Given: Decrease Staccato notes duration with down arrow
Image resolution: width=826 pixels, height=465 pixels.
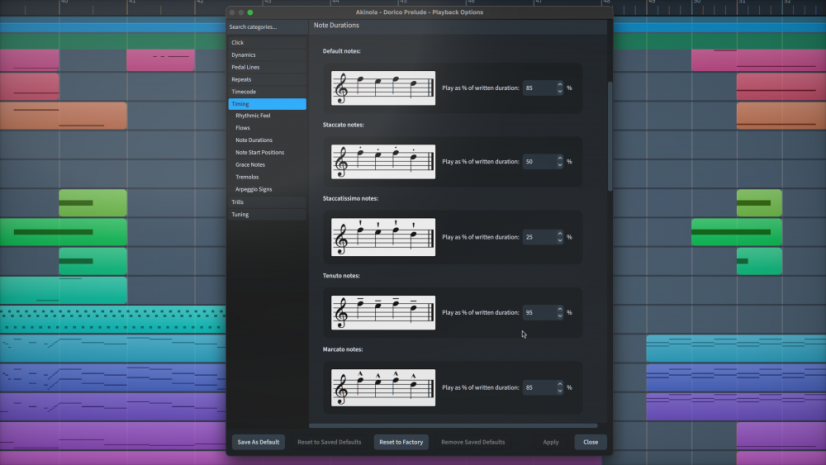Looking at the screenshot, I should point(559,165).
